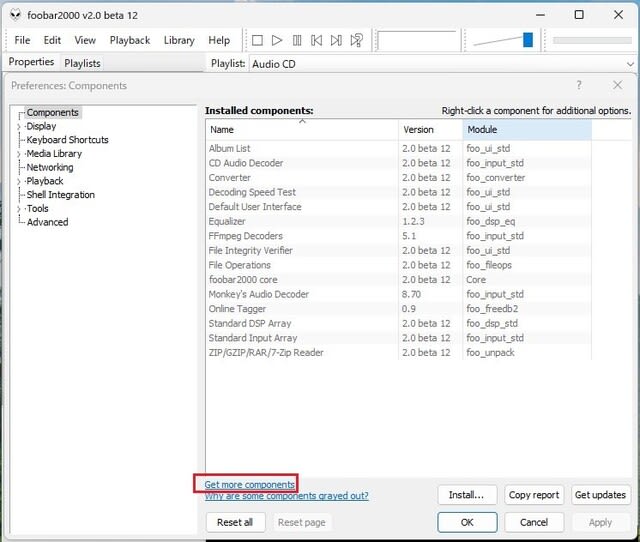Switch to the Playlists tab
640x542 pixels.
[82, 63]
